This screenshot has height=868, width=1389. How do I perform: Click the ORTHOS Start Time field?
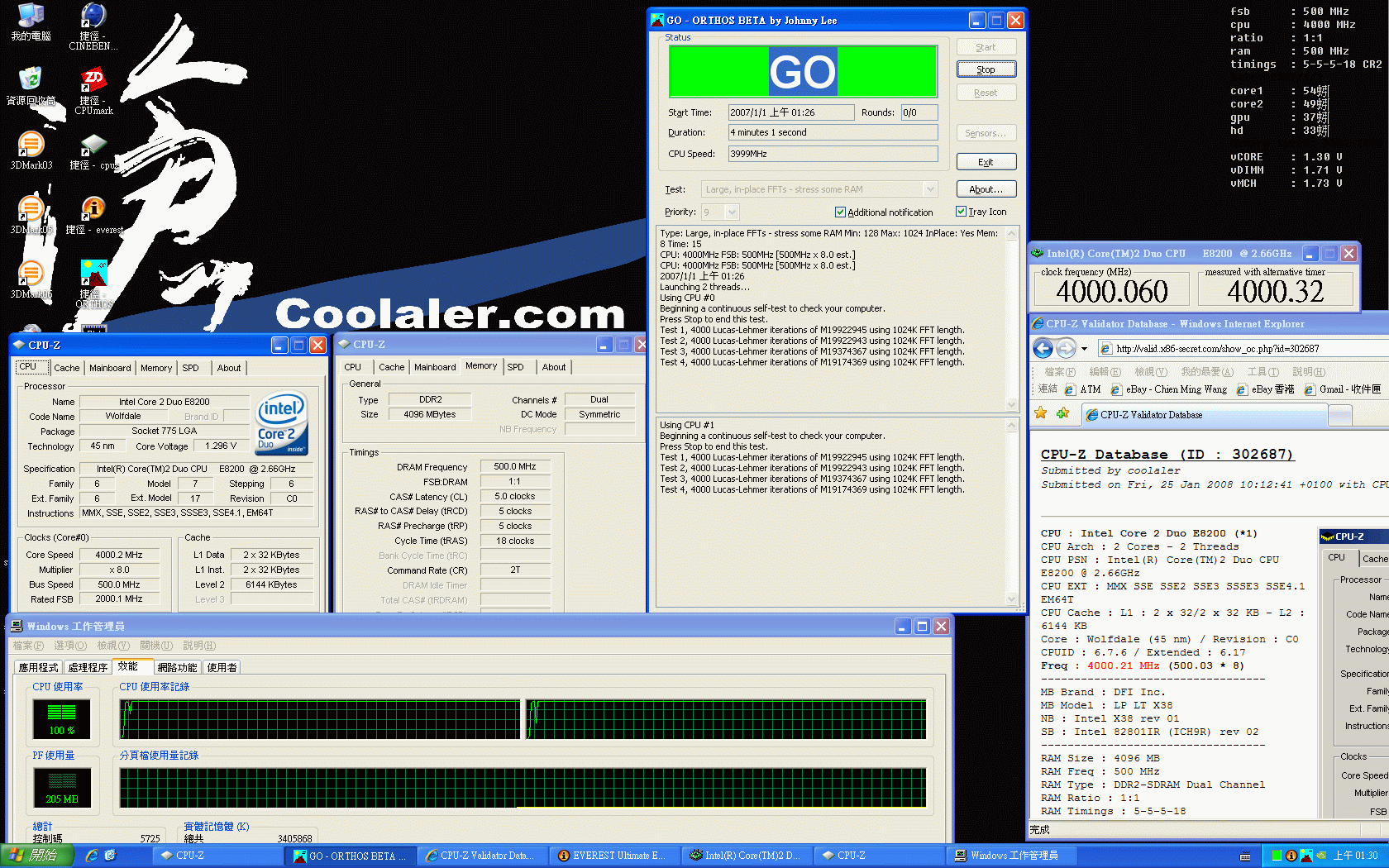tap(791, 112)
